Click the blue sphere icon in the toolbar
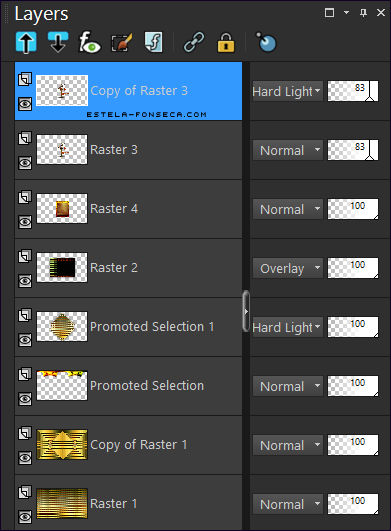Image resolution: width=391 pixels, height=531 pixels. coord(266,42)
